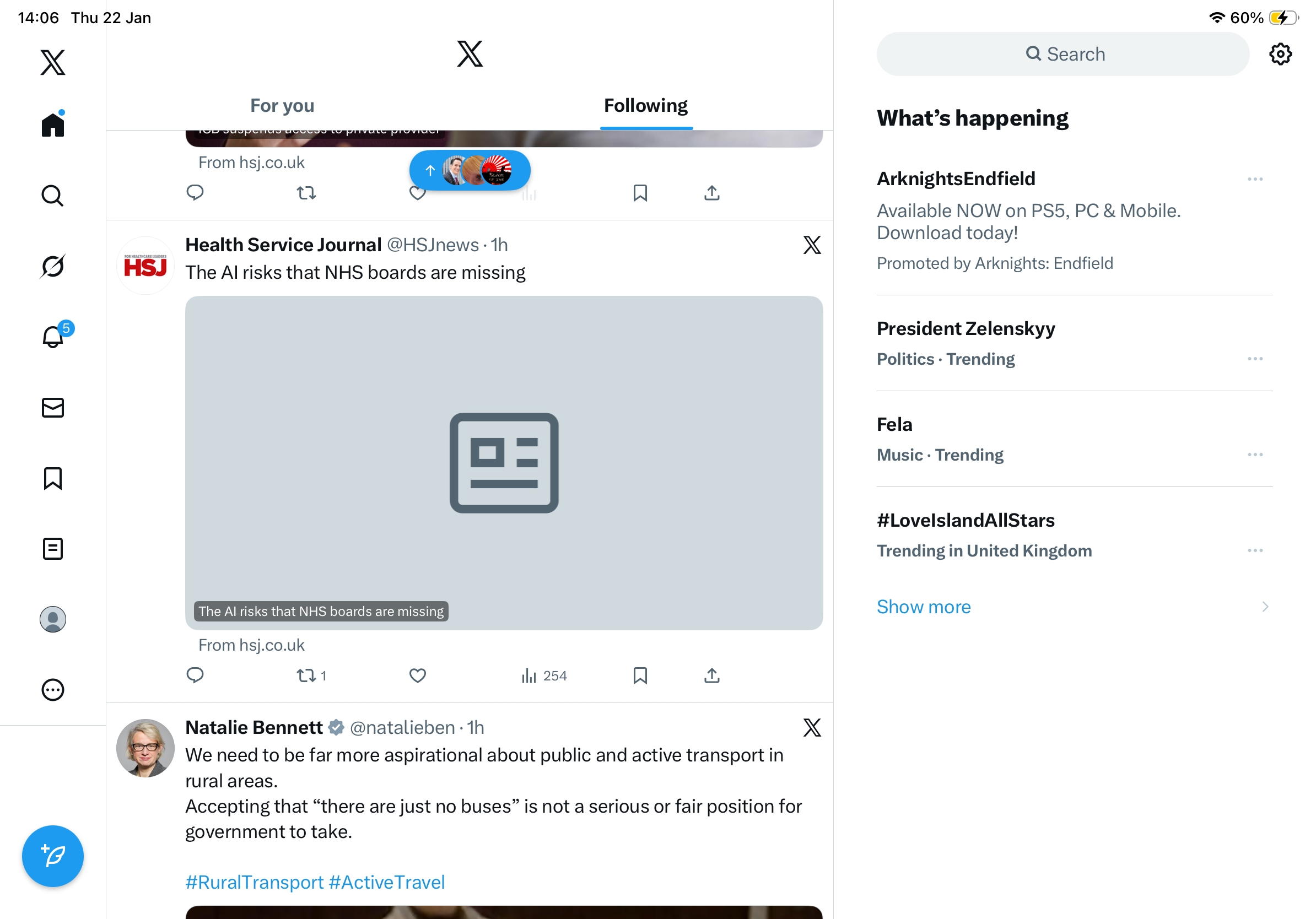Tap the new posts pill with avatars
This screenshot has width=1316, height=919.
(470, 170)
